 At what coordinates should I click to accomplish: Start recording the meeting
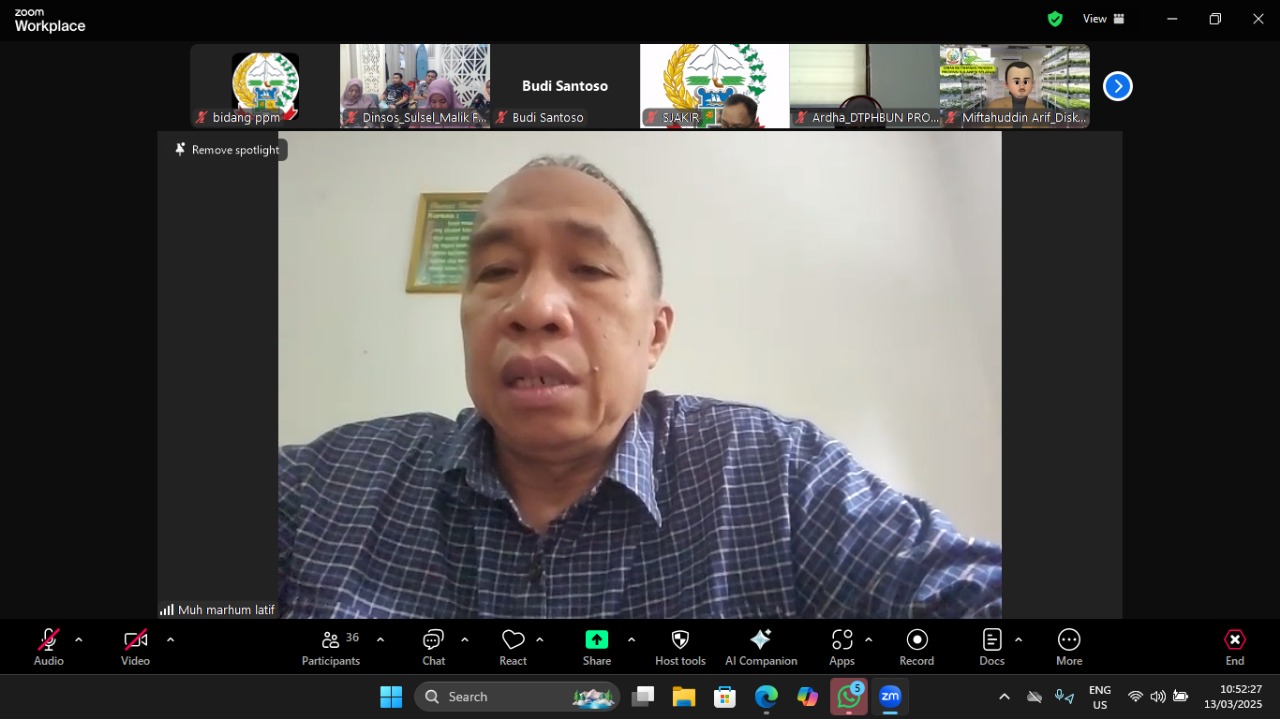point(916,647)
